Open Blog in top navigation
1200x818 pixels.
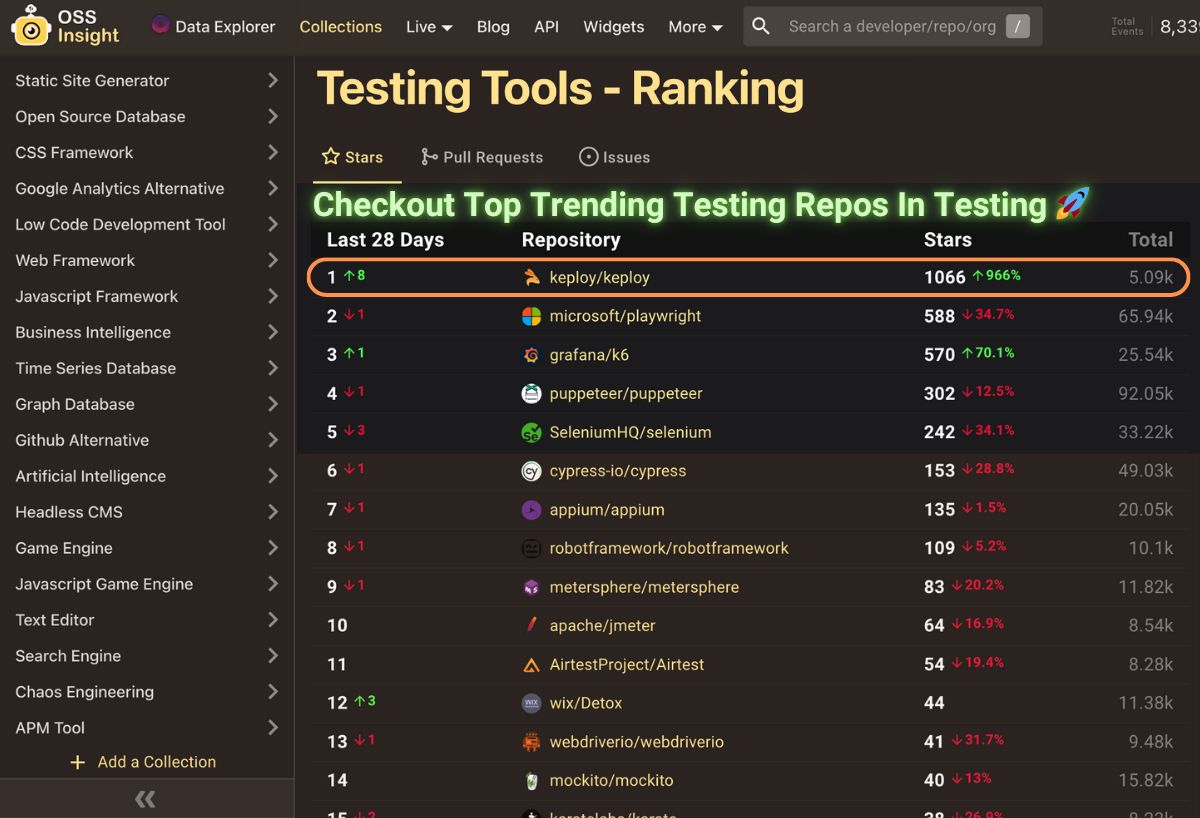point(493,27)
